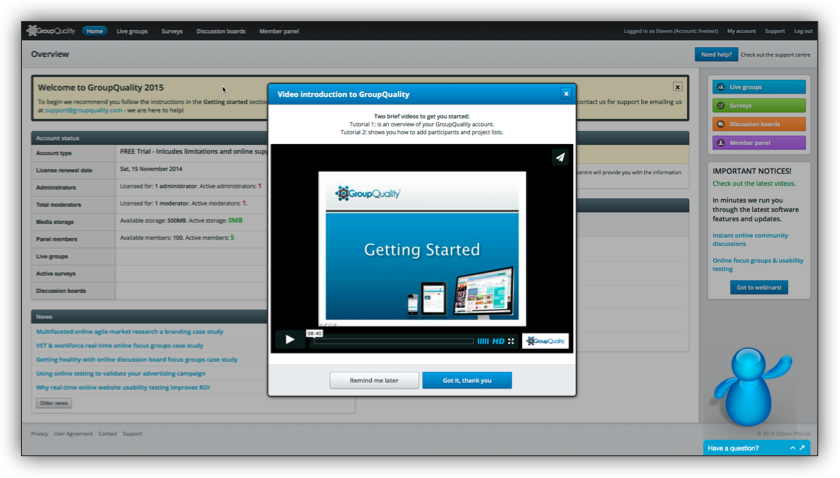840x478 pixels.
Task: Click Got it, thank you button
Action: 467,380
